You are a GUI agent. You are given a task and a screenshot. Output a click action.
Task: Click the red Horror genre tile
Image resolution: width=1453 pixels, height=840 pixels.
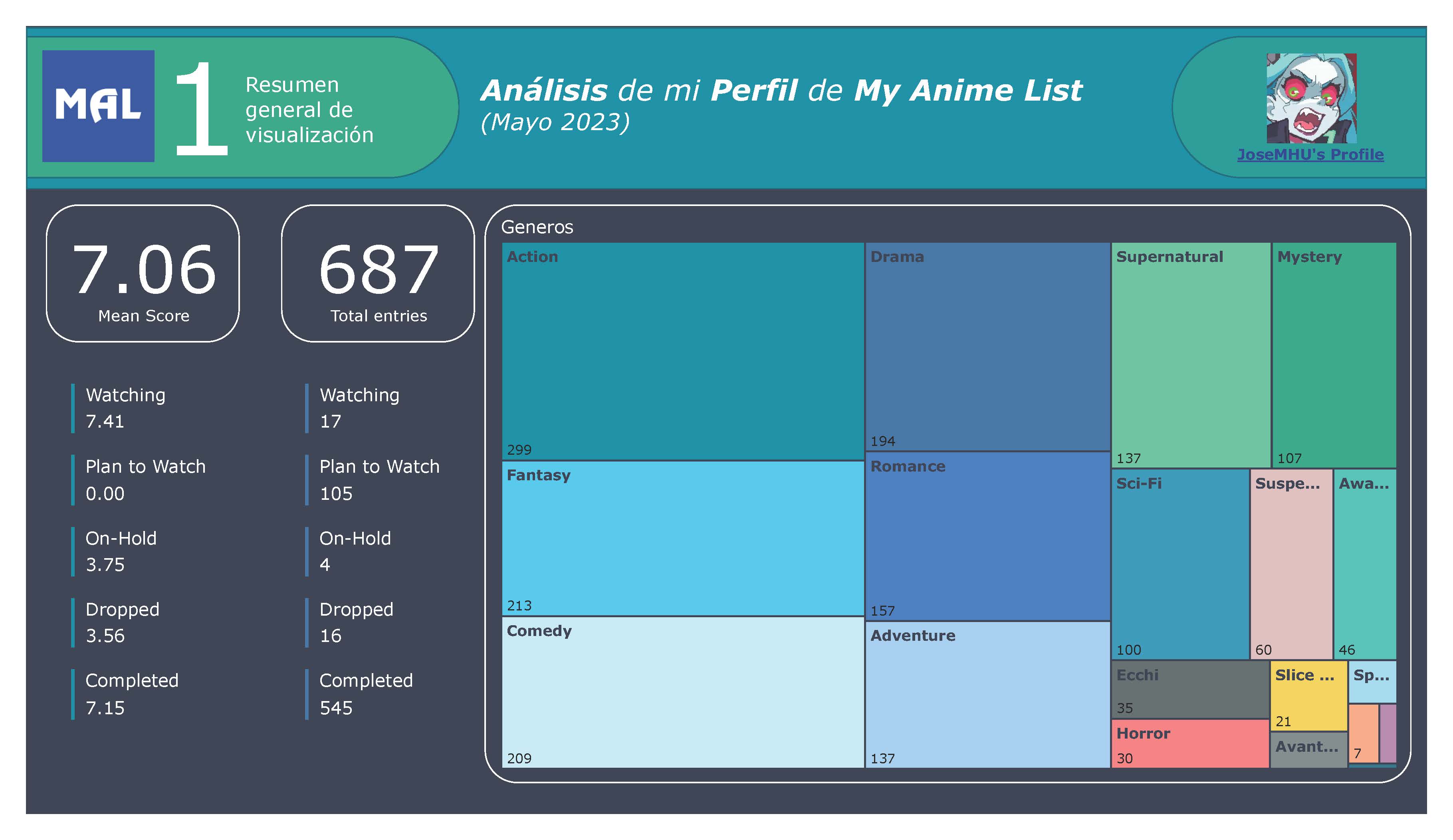click(x=1189, y=744)
